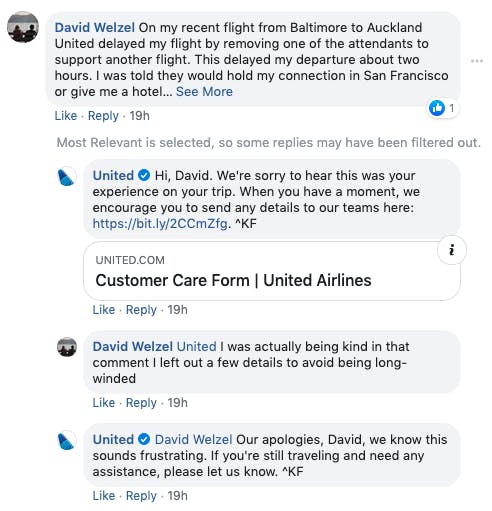This screenshot has height=511, width=492.
Task: Open David Welzel's name on the top comment
Action: pos(95,27)
